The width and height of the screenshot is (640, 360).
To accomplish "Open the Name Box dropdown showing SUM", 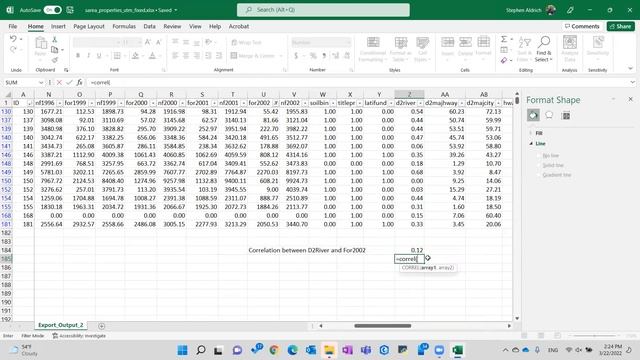I will 41,82.
